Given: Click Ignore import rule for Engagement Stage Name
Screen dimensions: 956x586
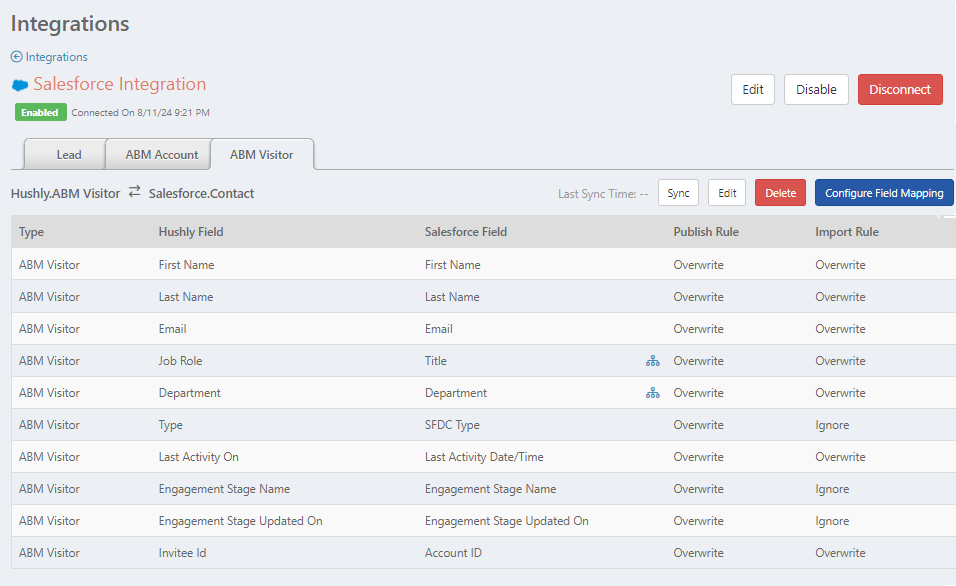Looking at the screenshot, I should [832, 489].
